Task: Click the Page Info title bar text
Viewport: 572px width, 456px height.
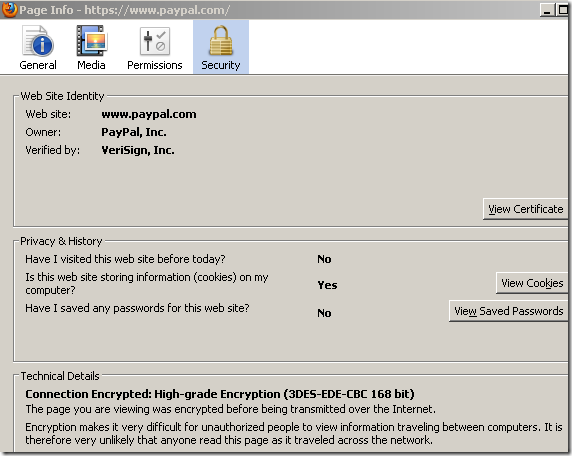Action: 124,10
